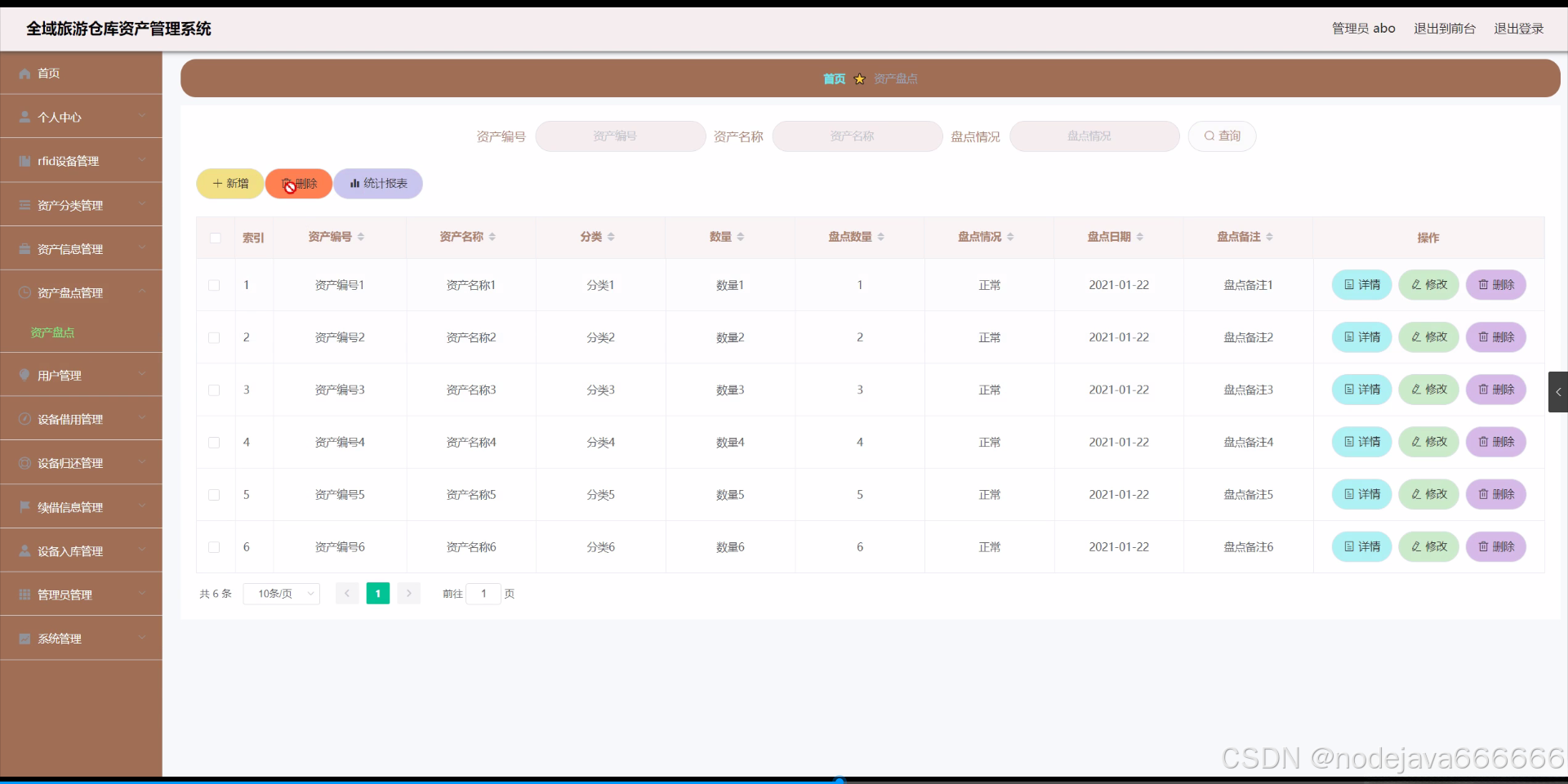Click the icon beside 设备借用管理

(24, 419)
